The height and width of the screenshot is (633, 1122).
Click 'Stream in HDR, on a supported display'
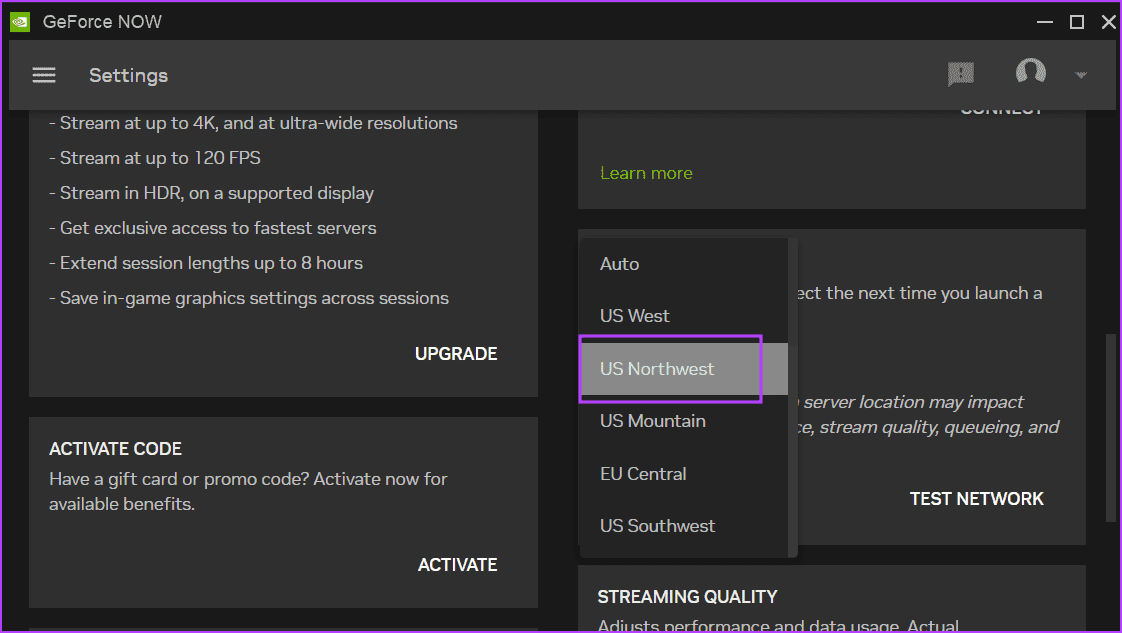(211, 193)
